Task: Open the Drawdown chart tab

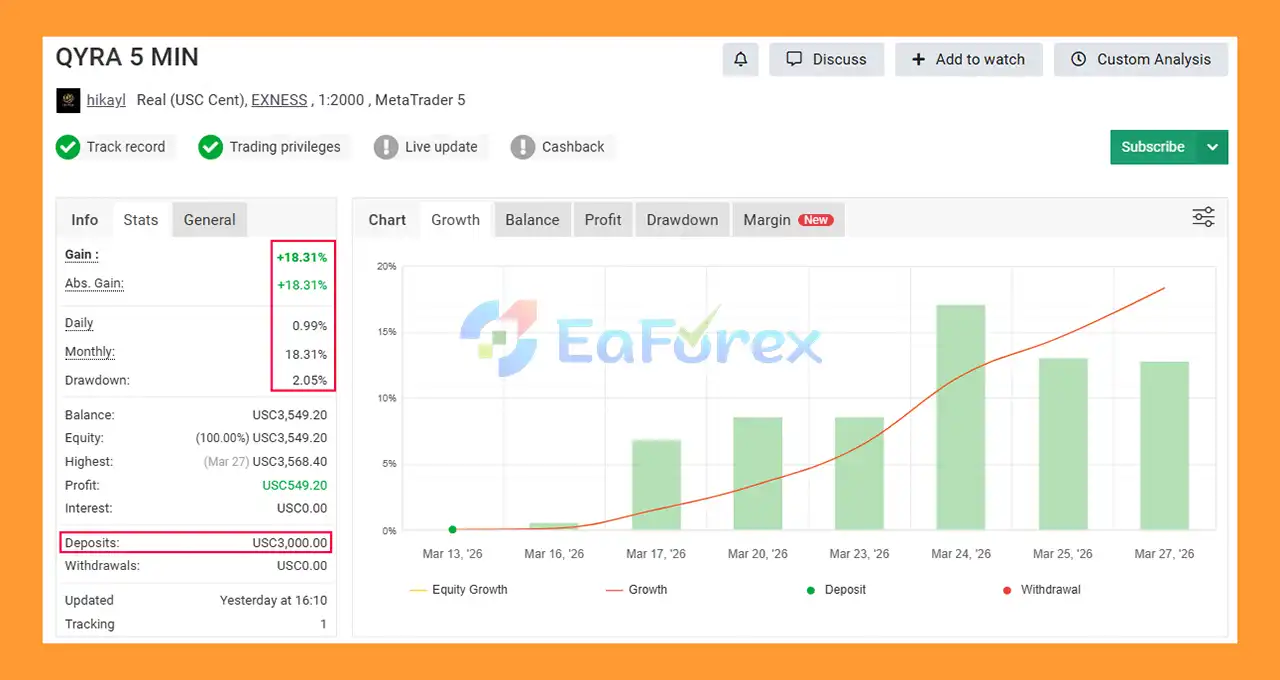Action: [x=682, y=219]
